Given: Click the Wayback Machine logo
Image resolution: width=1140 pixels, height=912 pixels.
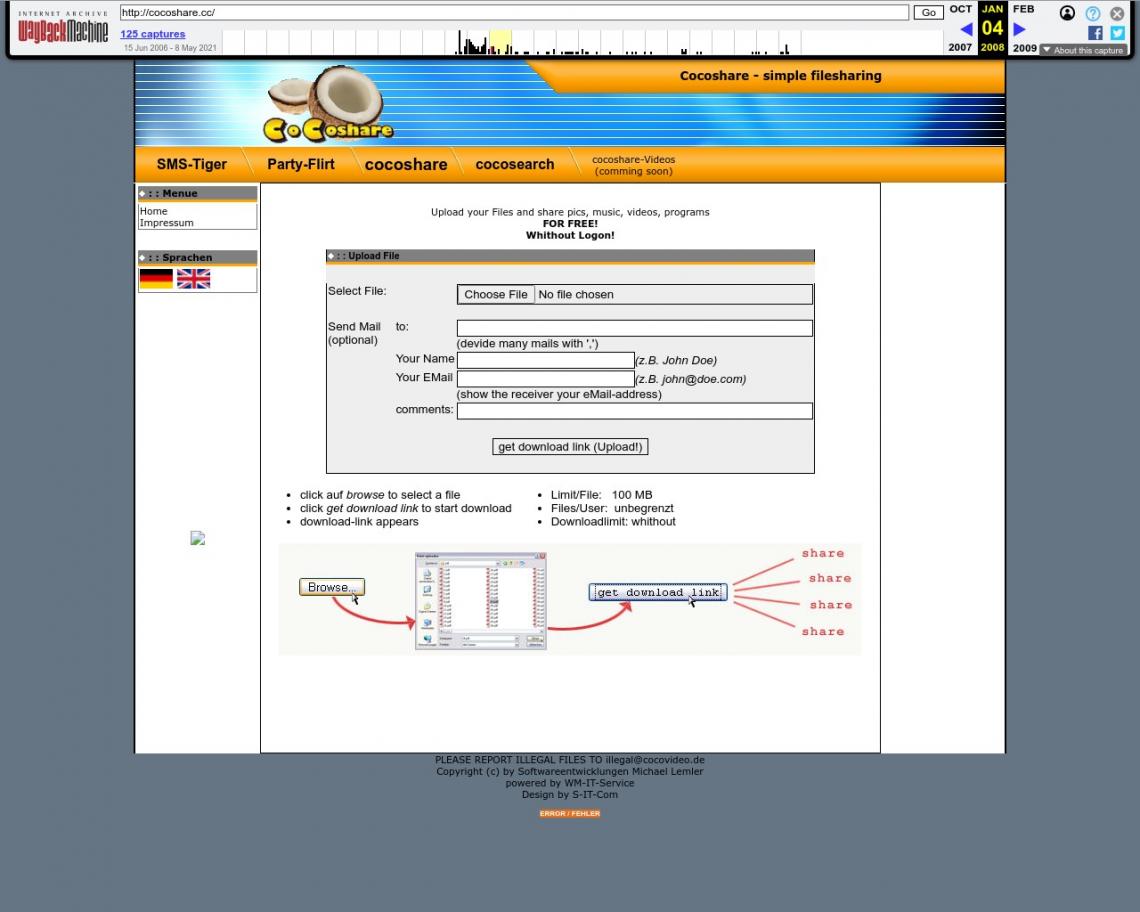Looking at the screenshot, I should coord(63,27).
